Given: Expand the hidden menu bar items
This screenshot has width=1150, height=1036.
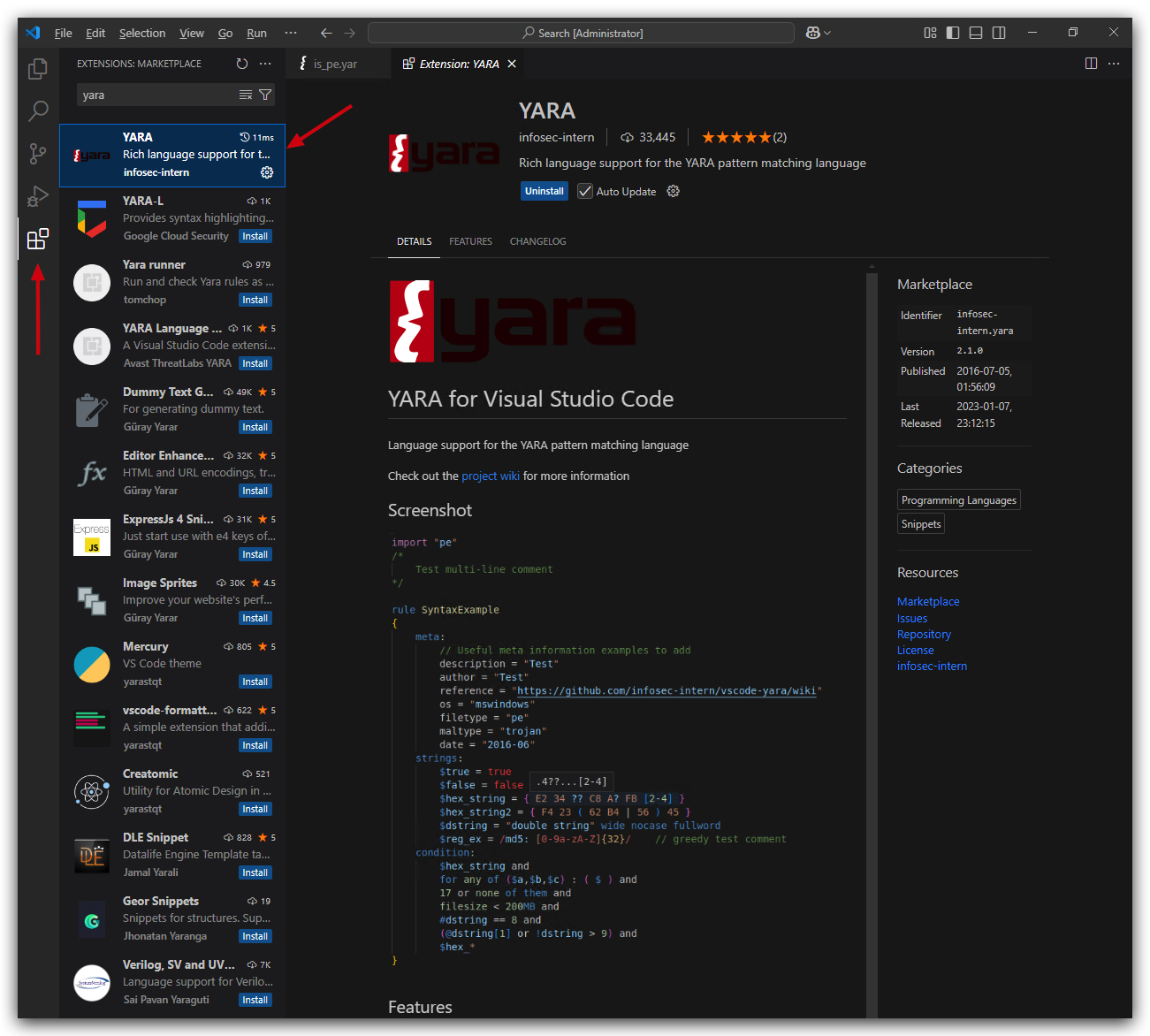Looking at the screenshot, I should [291, 33].
